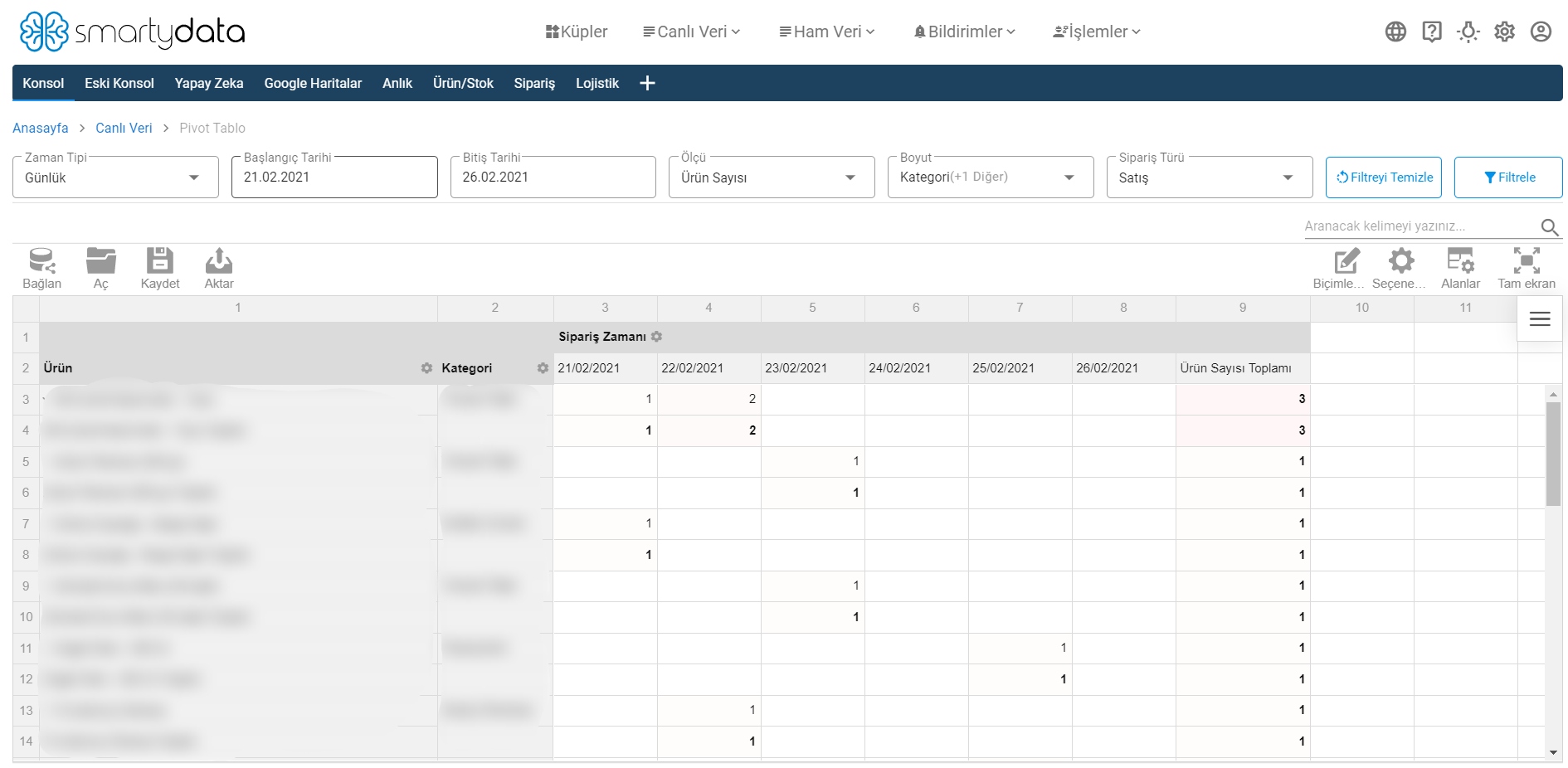Click the table scroll up arrow
This screenshot has width=1568, height=768.
pyautogui.click(x=1553, y=395)
